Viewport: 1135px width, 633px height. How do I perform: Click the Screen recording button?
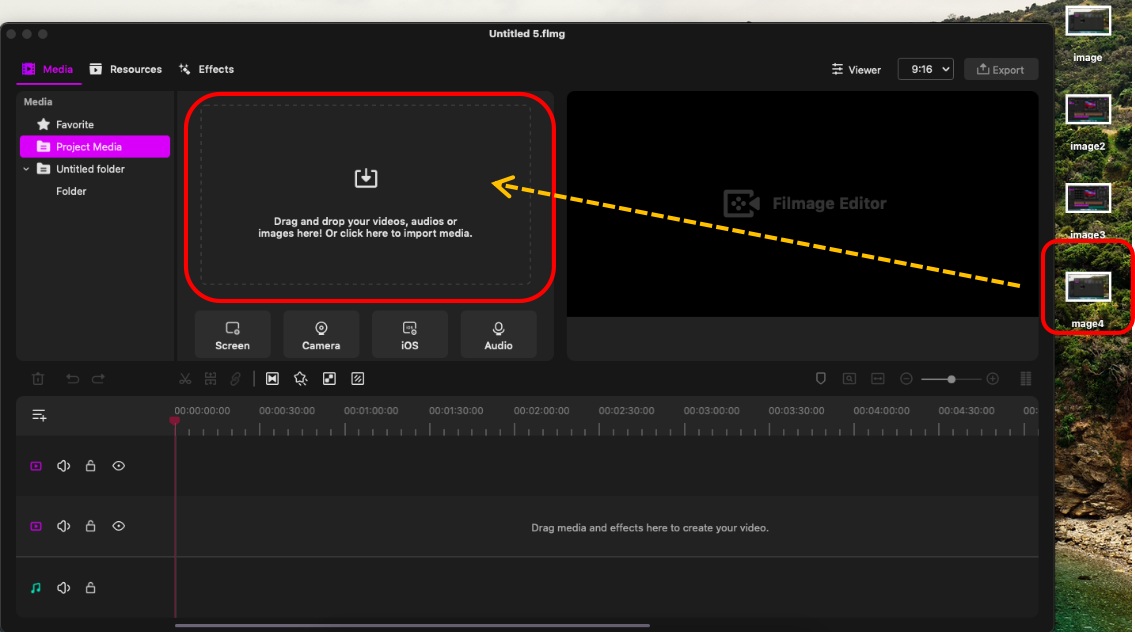coord(232,335)
